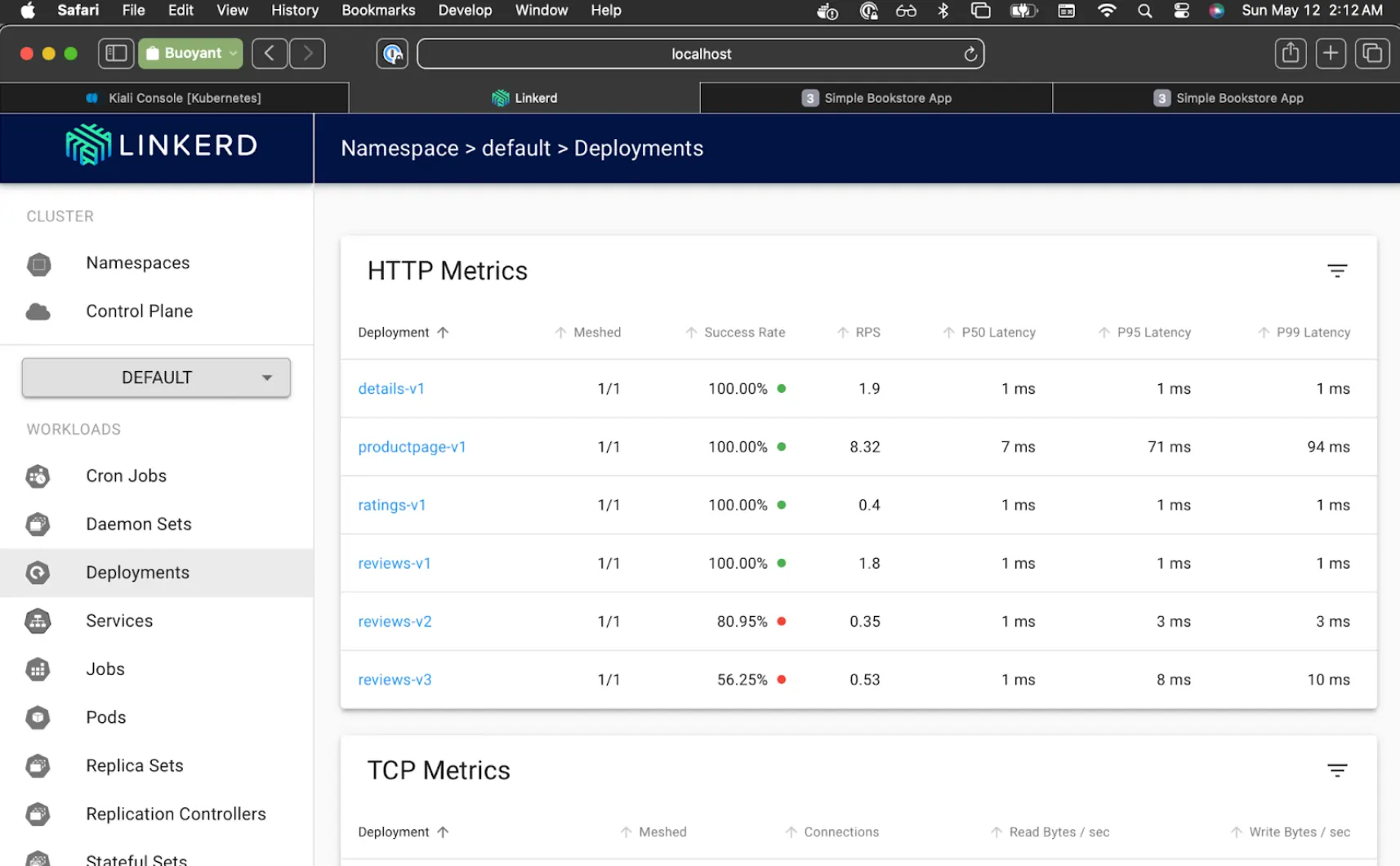The height and width of the screenshot is (866, 1400).
Task: Click the Services sidebar icon
Action: tap(38, 621)
